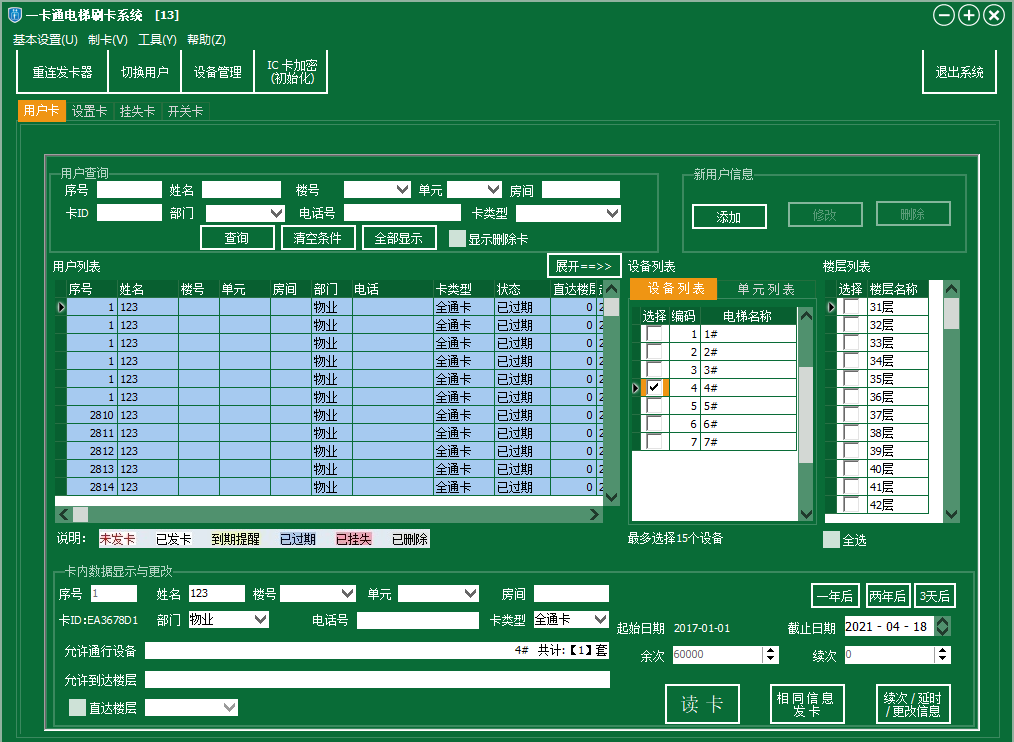The image size is (1014, 742).
Task: Click the left arrow of the user list horizontal scrollbar
Action: click(63, 514)
